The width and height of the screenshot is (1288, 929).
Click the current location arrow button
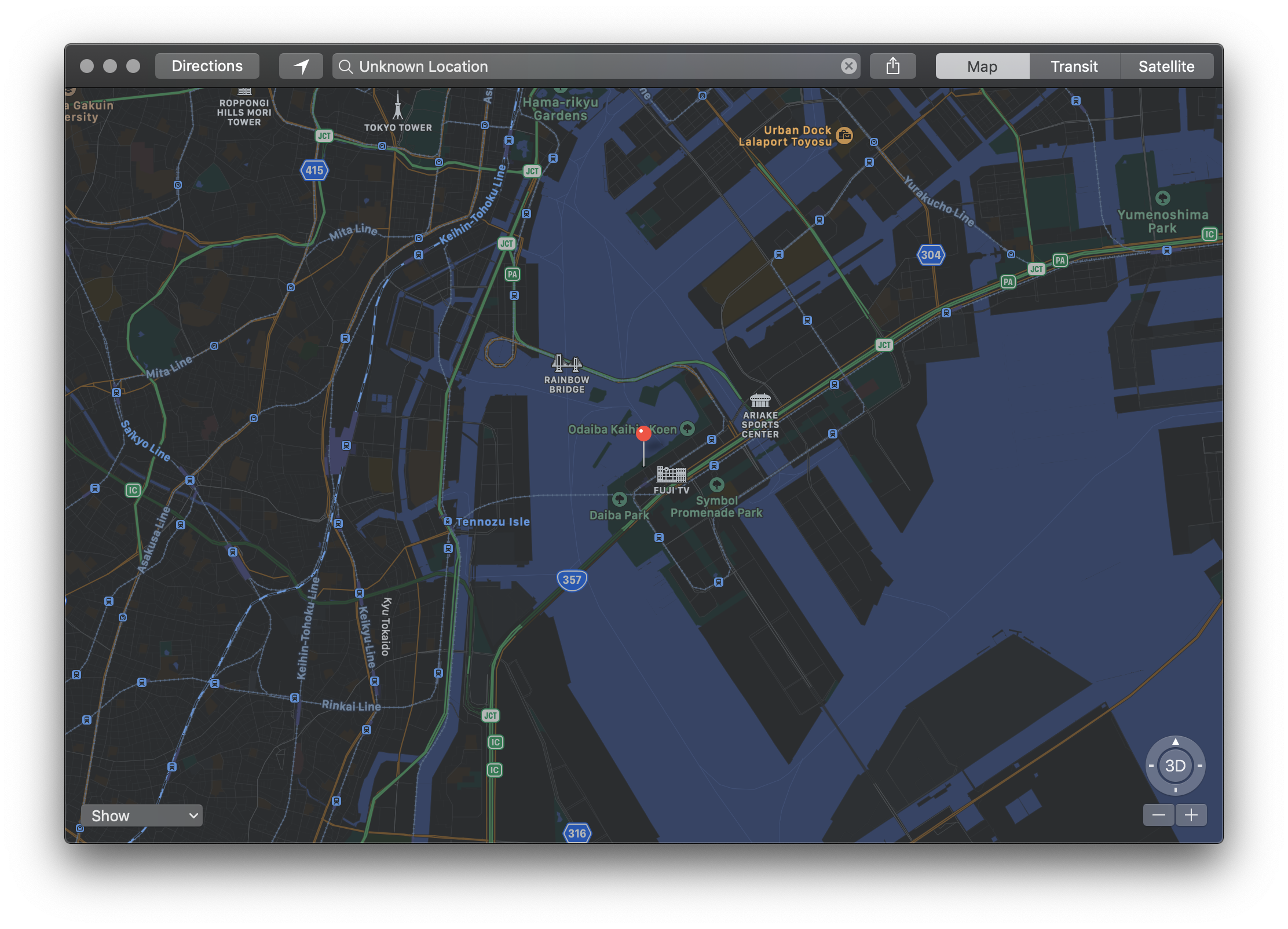click(301, 66)
